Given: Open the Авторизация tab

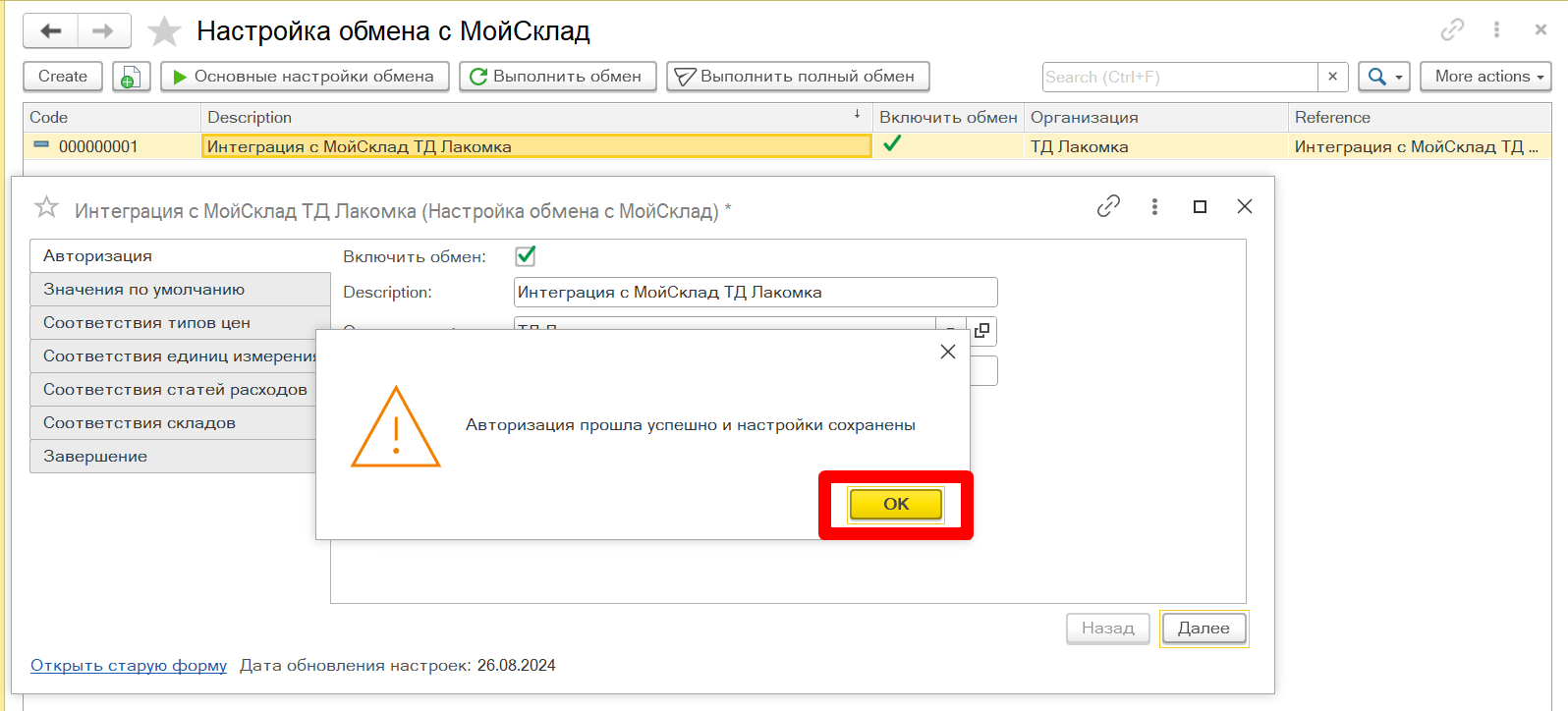Looking at the screenshot, I should pos(180,255).
